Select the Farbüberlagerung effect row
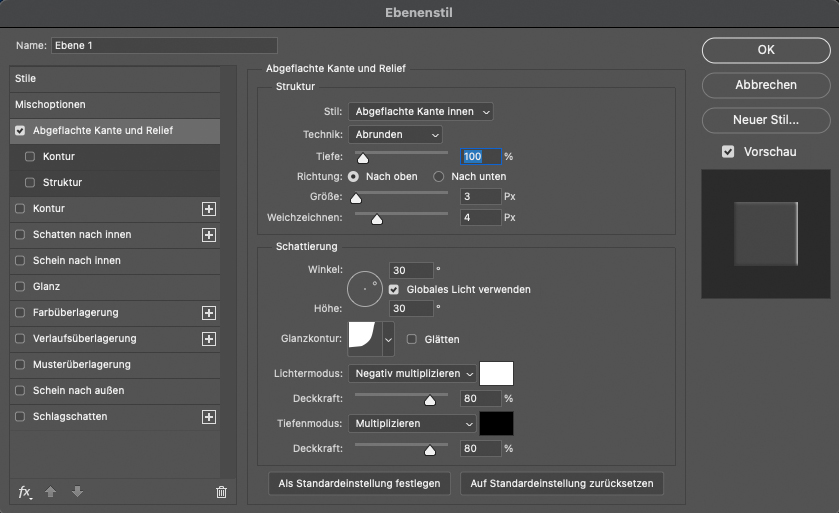Viewport: 839px width, 513px height. [115, 313]
